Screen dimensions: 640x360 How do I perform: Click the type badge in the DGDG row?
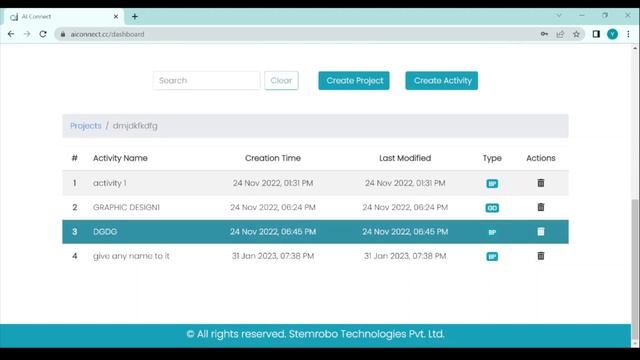(492, 232)
